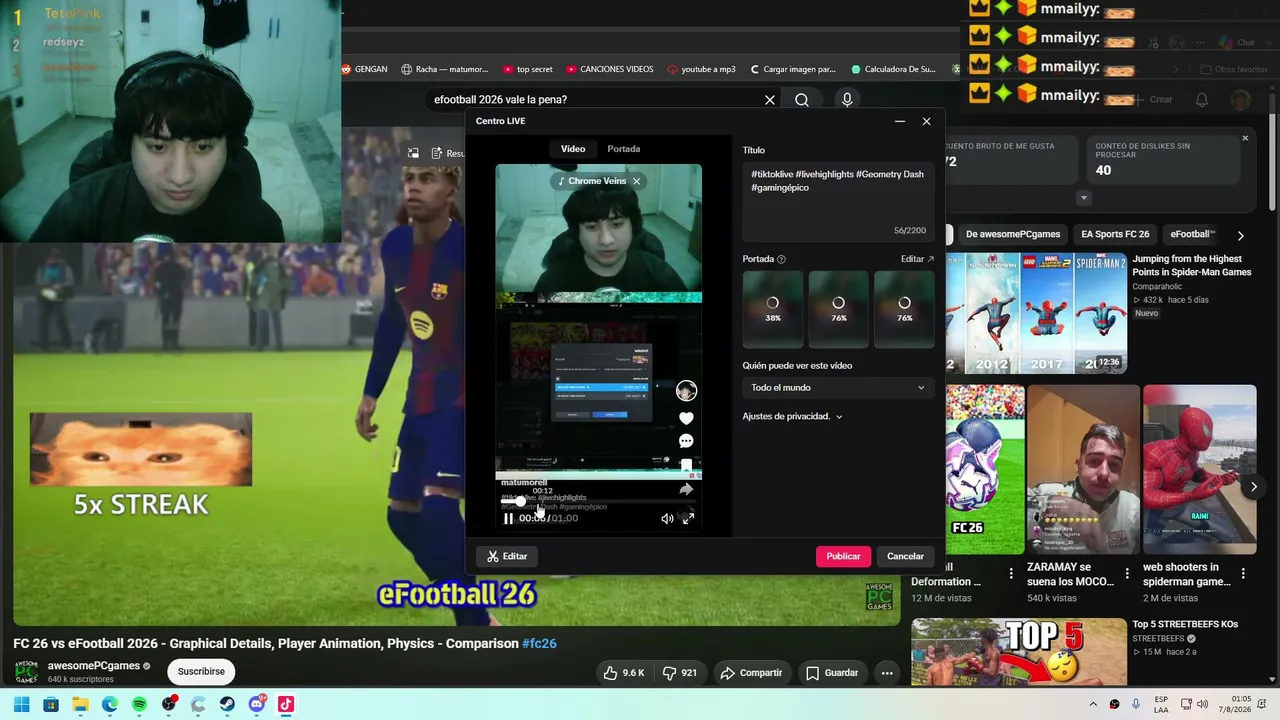Screen dimensions: 1280x720
Task: Click the Cancelar button
Action: pos(905,556)
